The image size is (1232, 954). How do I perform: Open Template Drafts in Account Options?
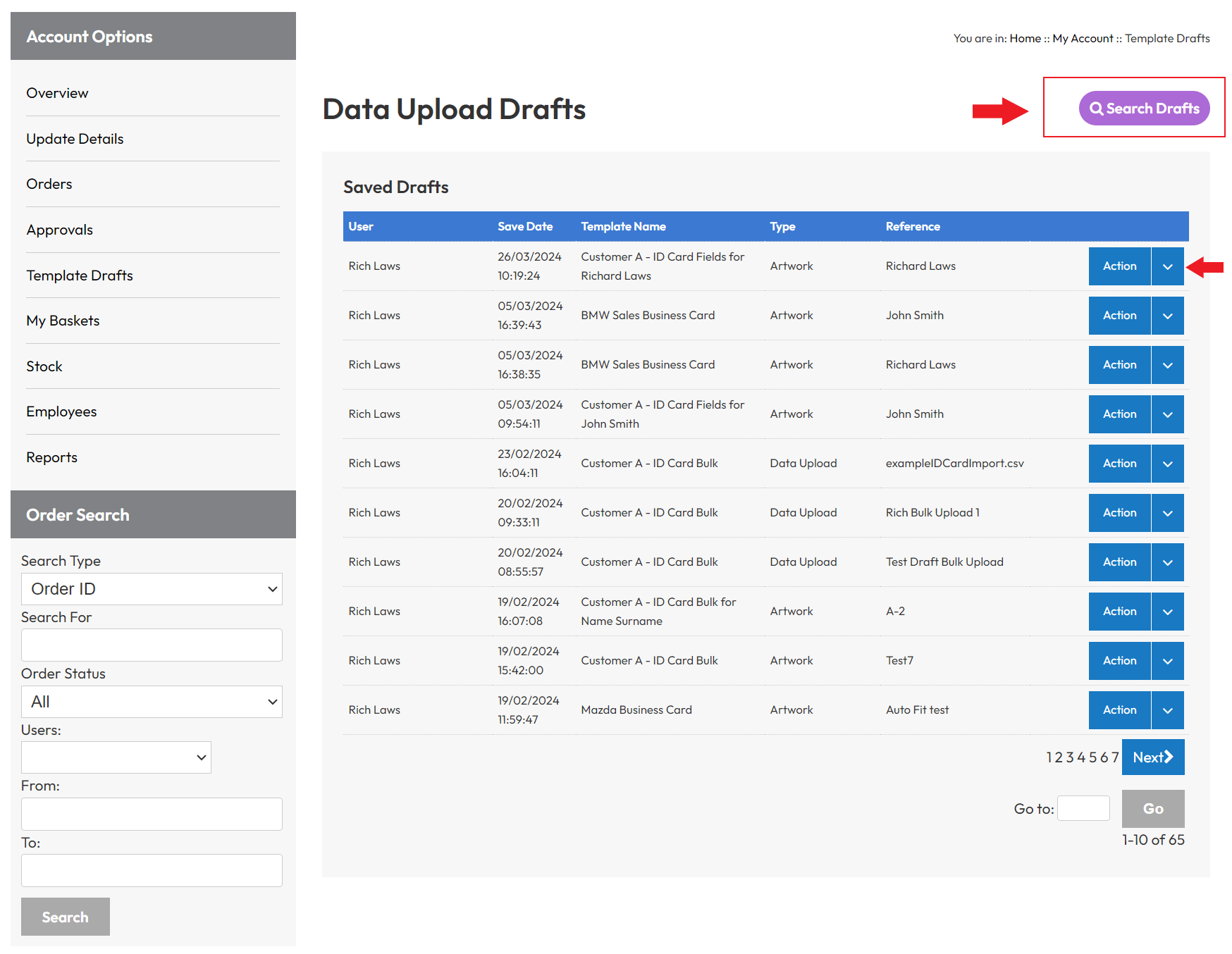80,275
